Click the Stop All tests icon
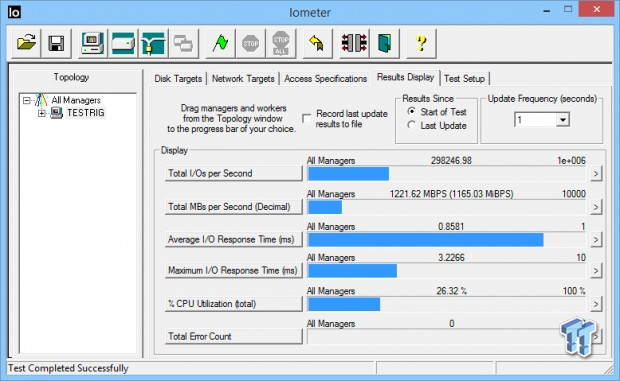The width and height of the screenshot is (620, 381). pyautogui.click(x=281, y=43)
